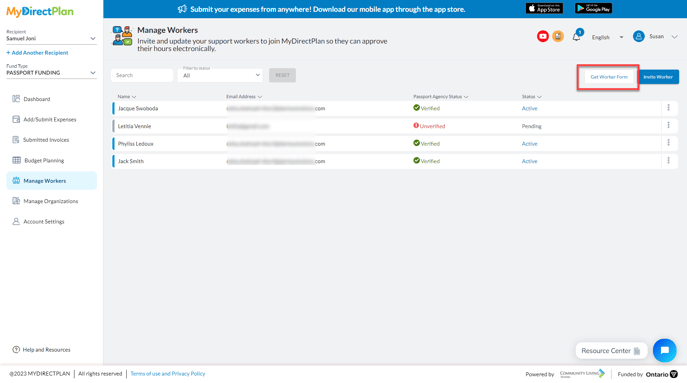The image size is (687, 383).
Task: Open Google Play download badge
Action: 593,8
